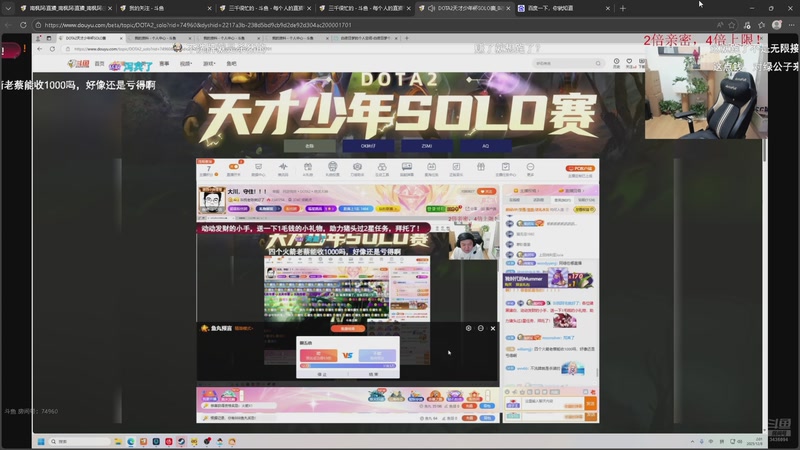Viewport: 800px width, 450px height.
Task: Open the gift box icon in the streamer toolbar
Action: (481, 167)
